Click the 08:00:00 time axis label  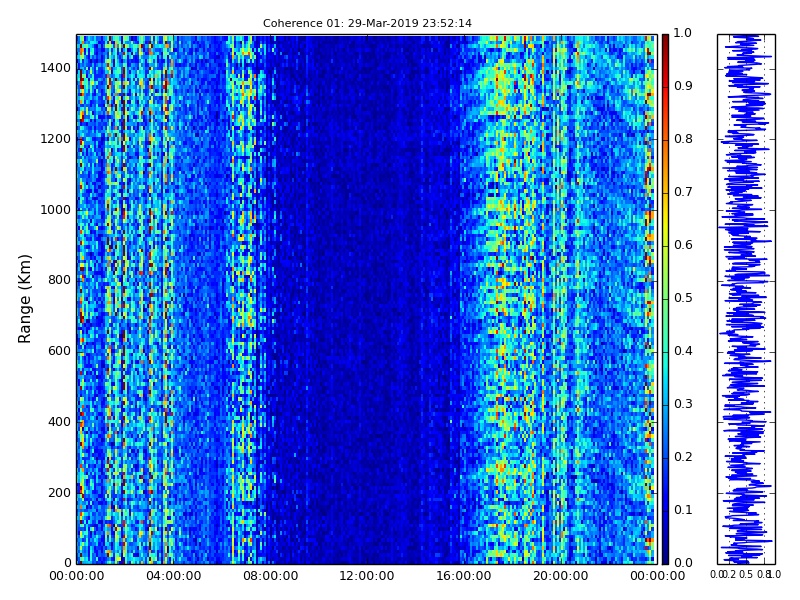(270, 577)
